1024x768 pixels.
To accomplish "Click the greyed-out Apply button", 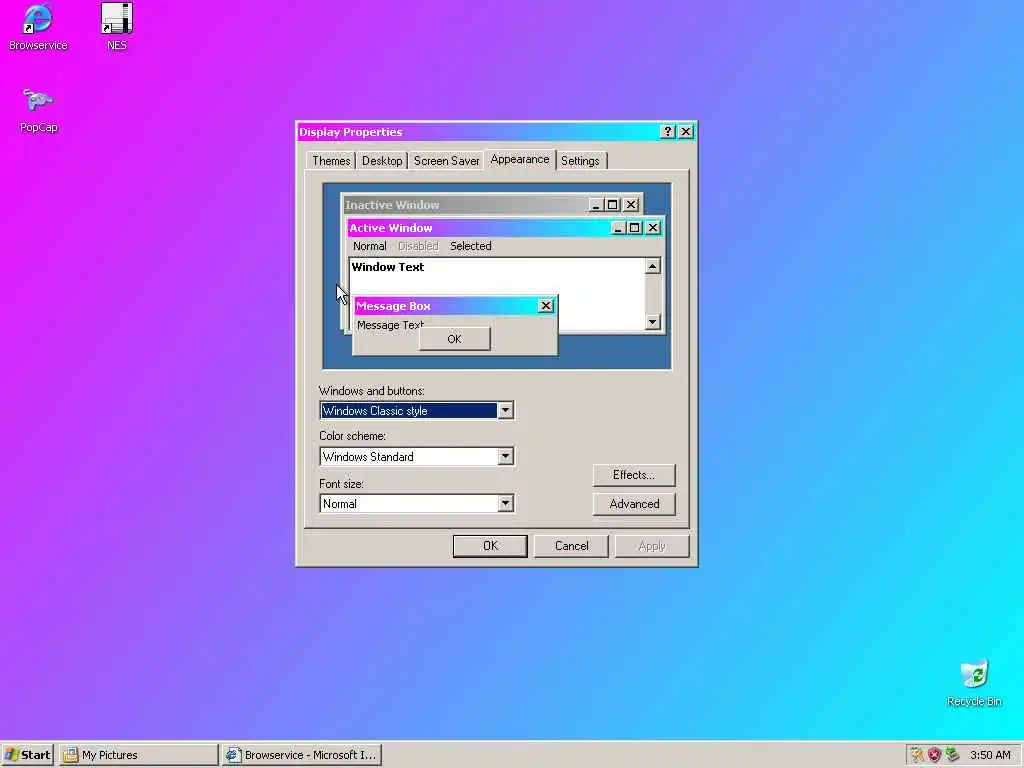I will (x=652, y=546).
